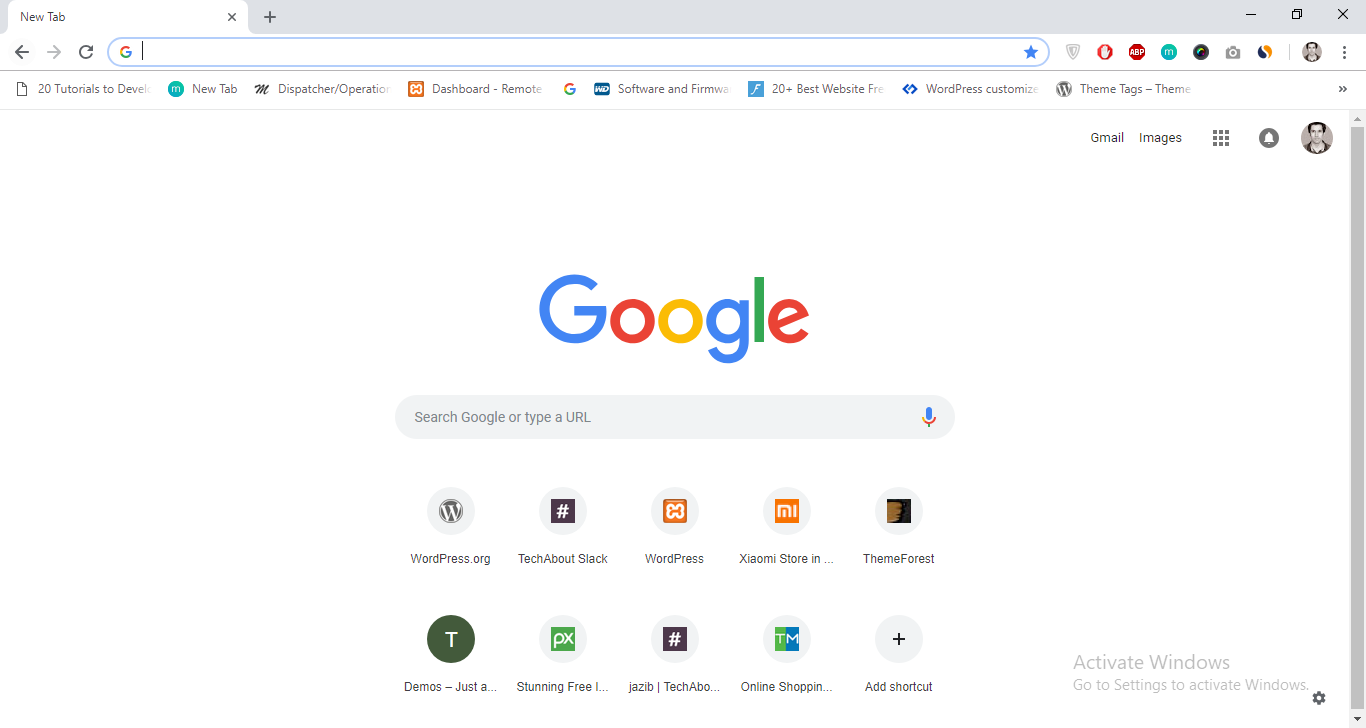Open the Gmail link
The image size is (1366, 728).
(x=1107, y=138)
